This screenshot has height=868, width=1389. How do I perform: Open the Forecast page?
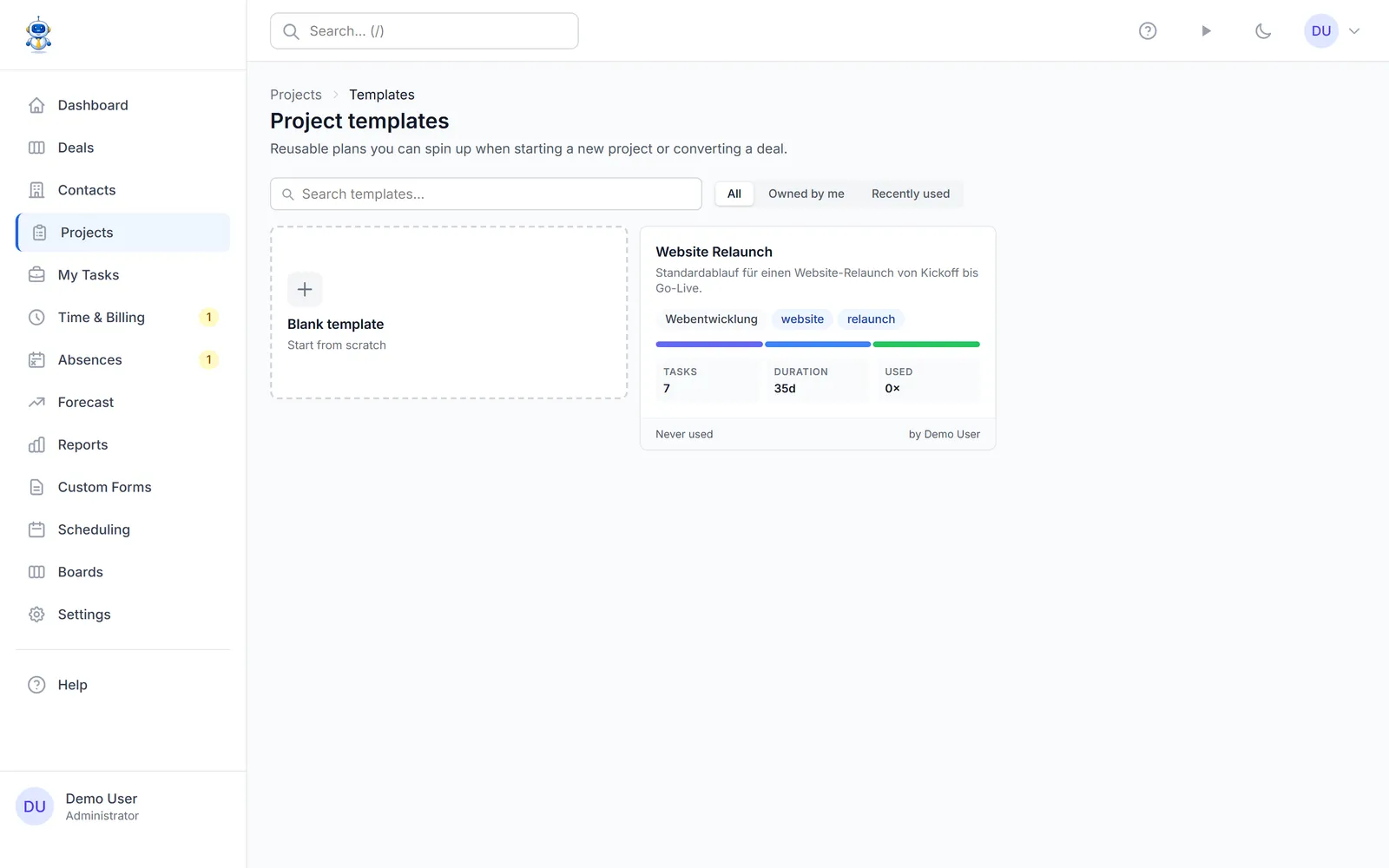click(x=123, y=403)
